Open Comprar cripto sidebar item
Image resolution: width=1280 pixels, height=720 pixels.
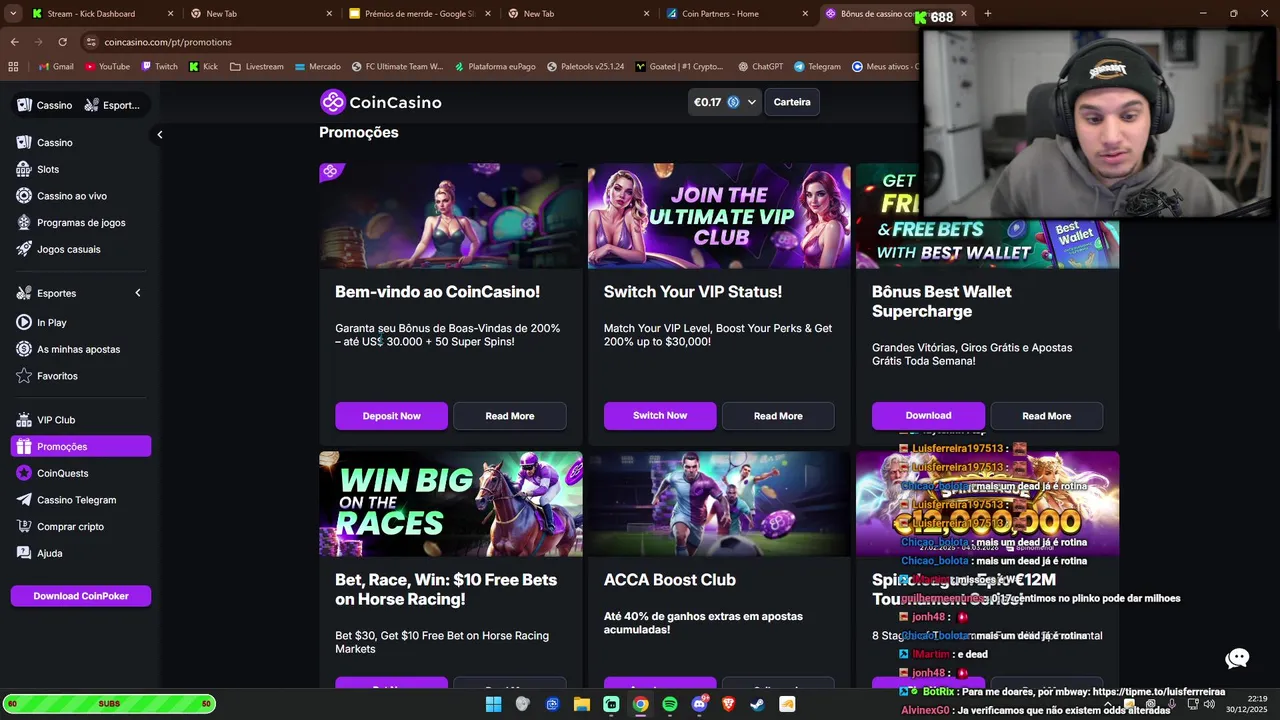[x=70, y=526]
